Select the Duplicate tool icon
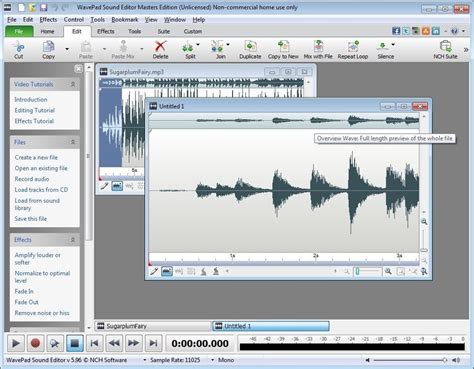Image resolution: width=474 pixels, height=369 pixels. pyautogui.click(x=250, y=46)
